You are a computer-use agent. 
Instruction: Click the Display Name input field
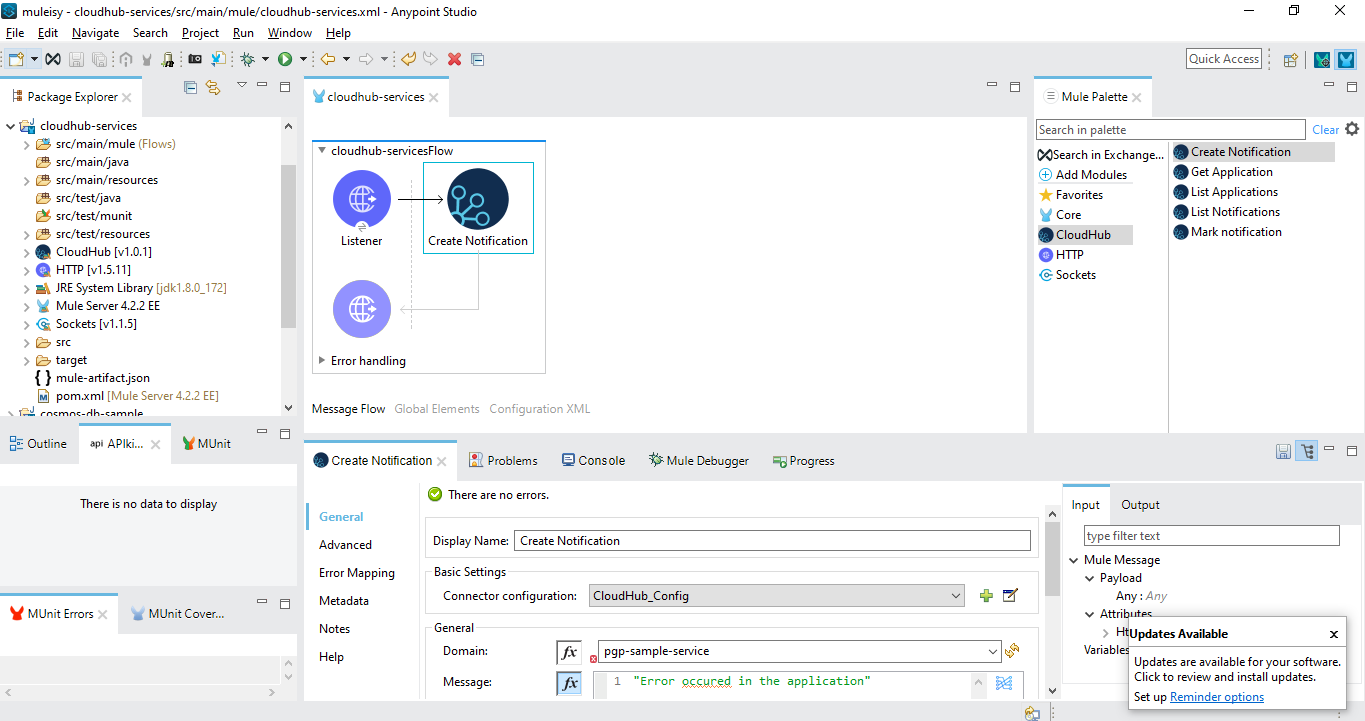click(772, 541)
